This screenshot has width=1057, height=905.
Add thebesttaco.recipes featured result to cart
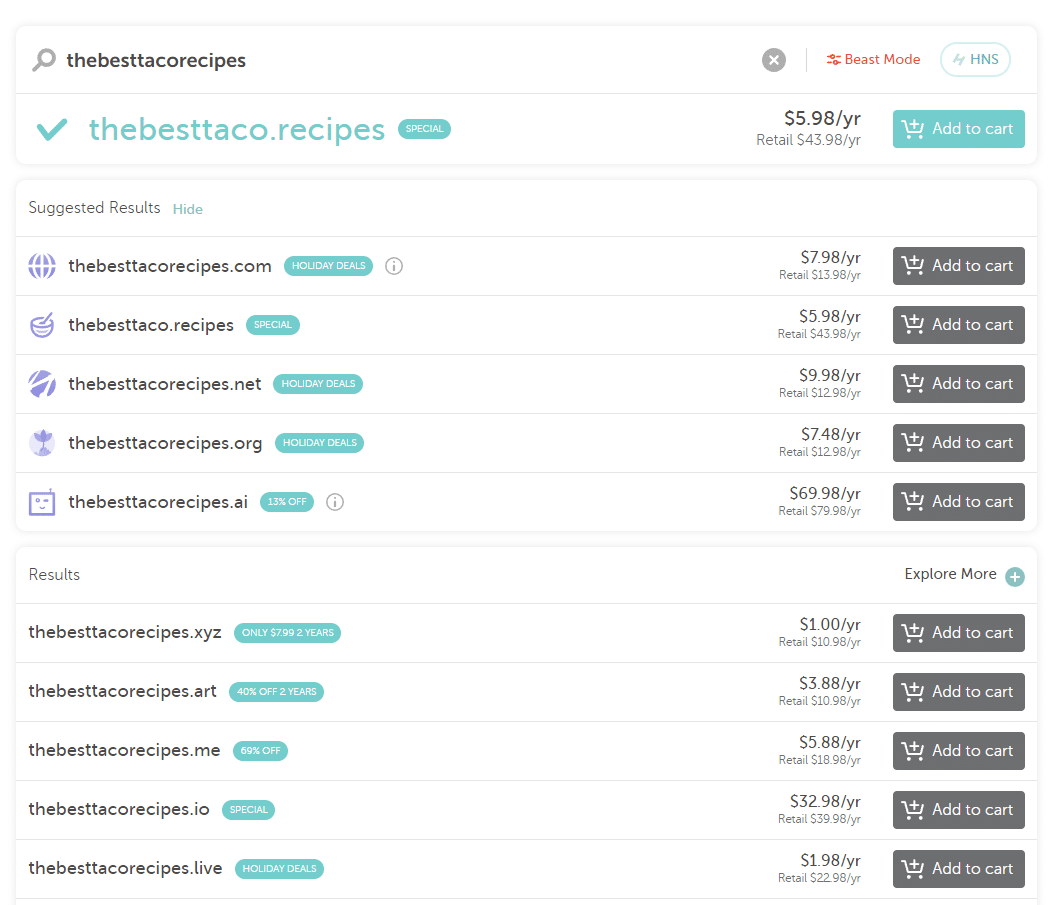[x=958, y=129]
